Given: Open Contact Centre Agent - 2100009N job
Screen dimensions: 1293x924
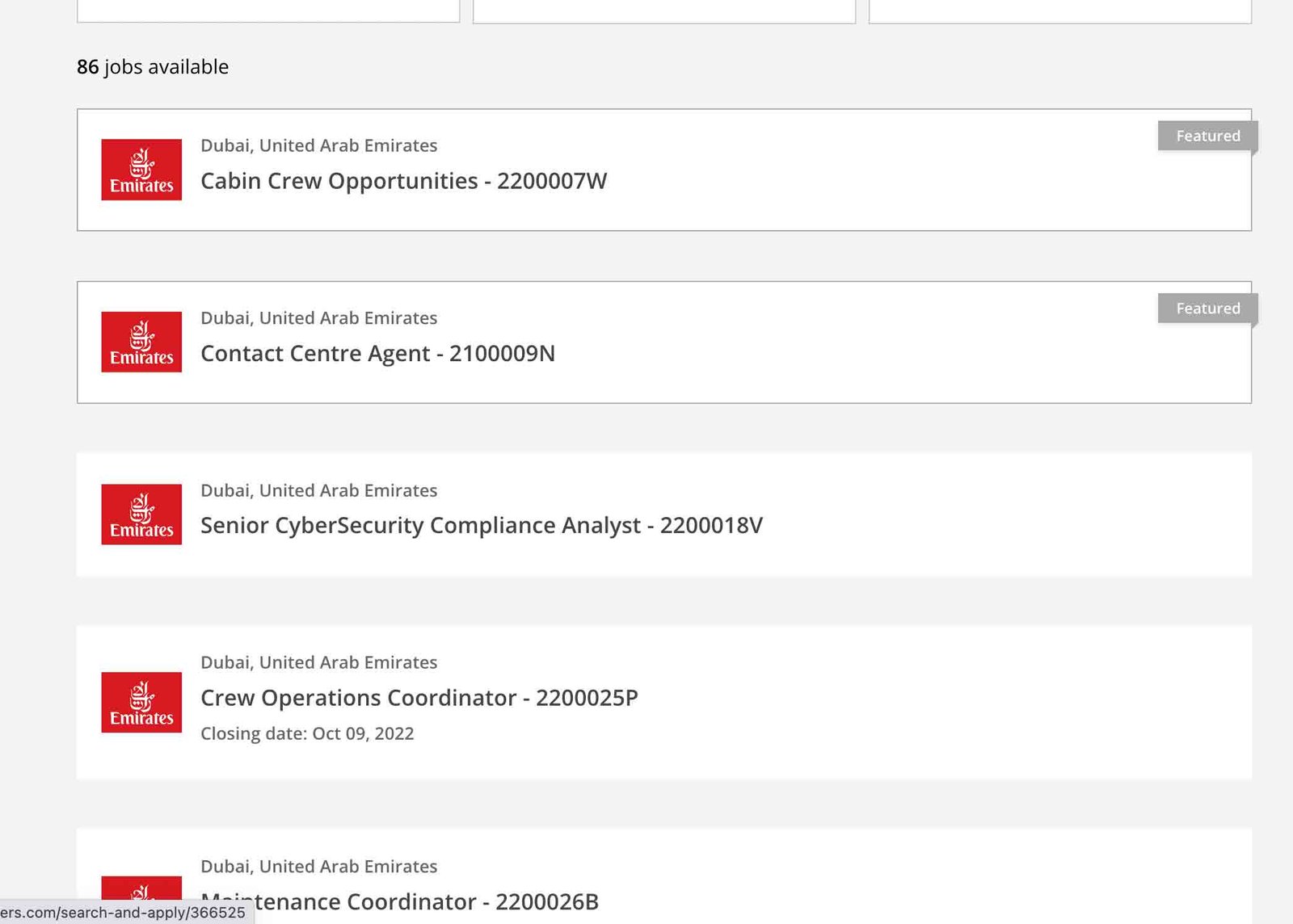Looking at the screenshot, I should 377,354.
